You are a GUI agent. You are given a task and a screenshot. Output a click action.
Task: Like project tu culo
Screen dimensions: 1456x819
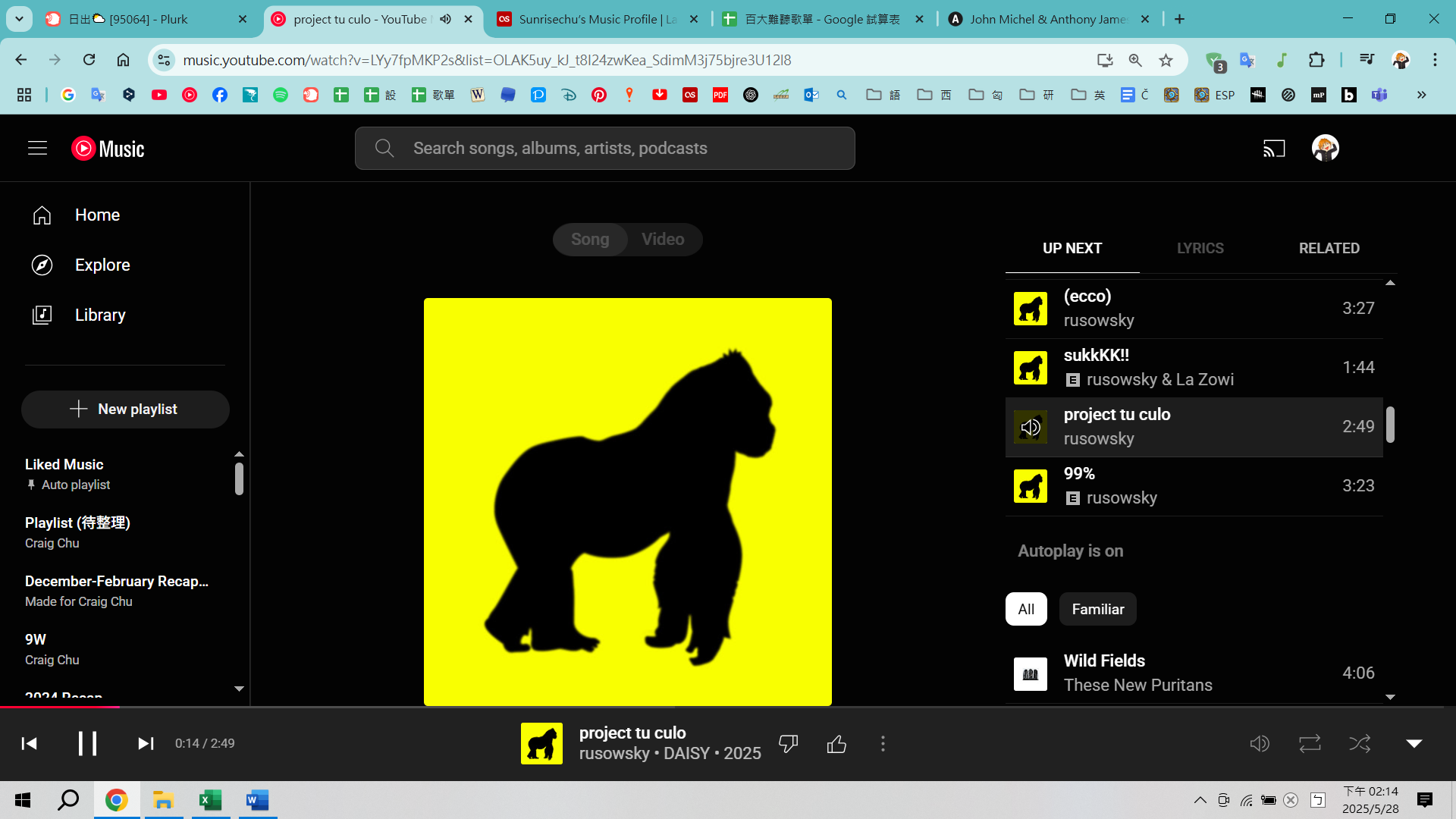pyautogui.click(x=836, y=744)
